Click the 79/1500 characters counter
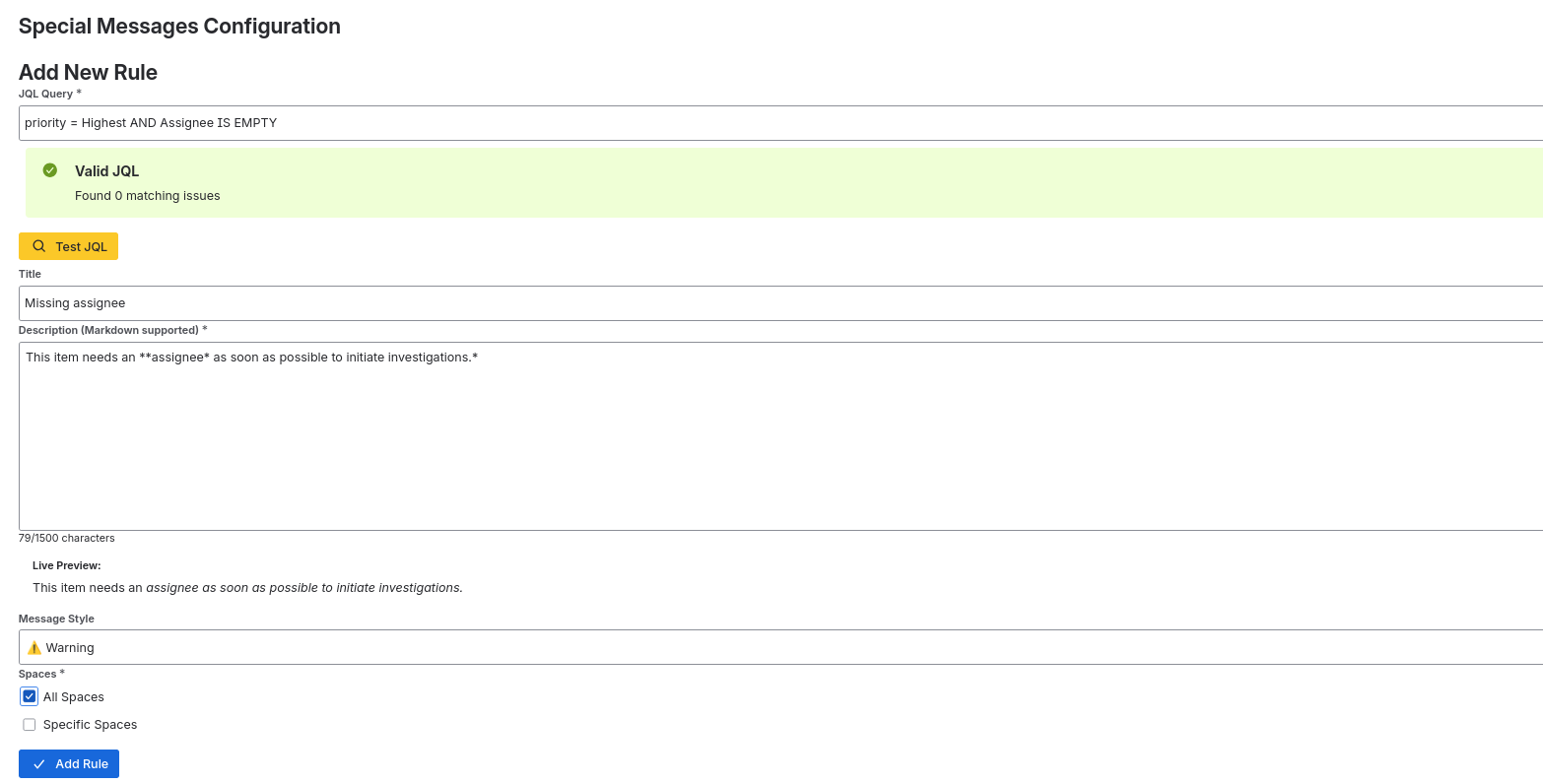The height and width of the screenshot is (784, 1543). (66, 538)
